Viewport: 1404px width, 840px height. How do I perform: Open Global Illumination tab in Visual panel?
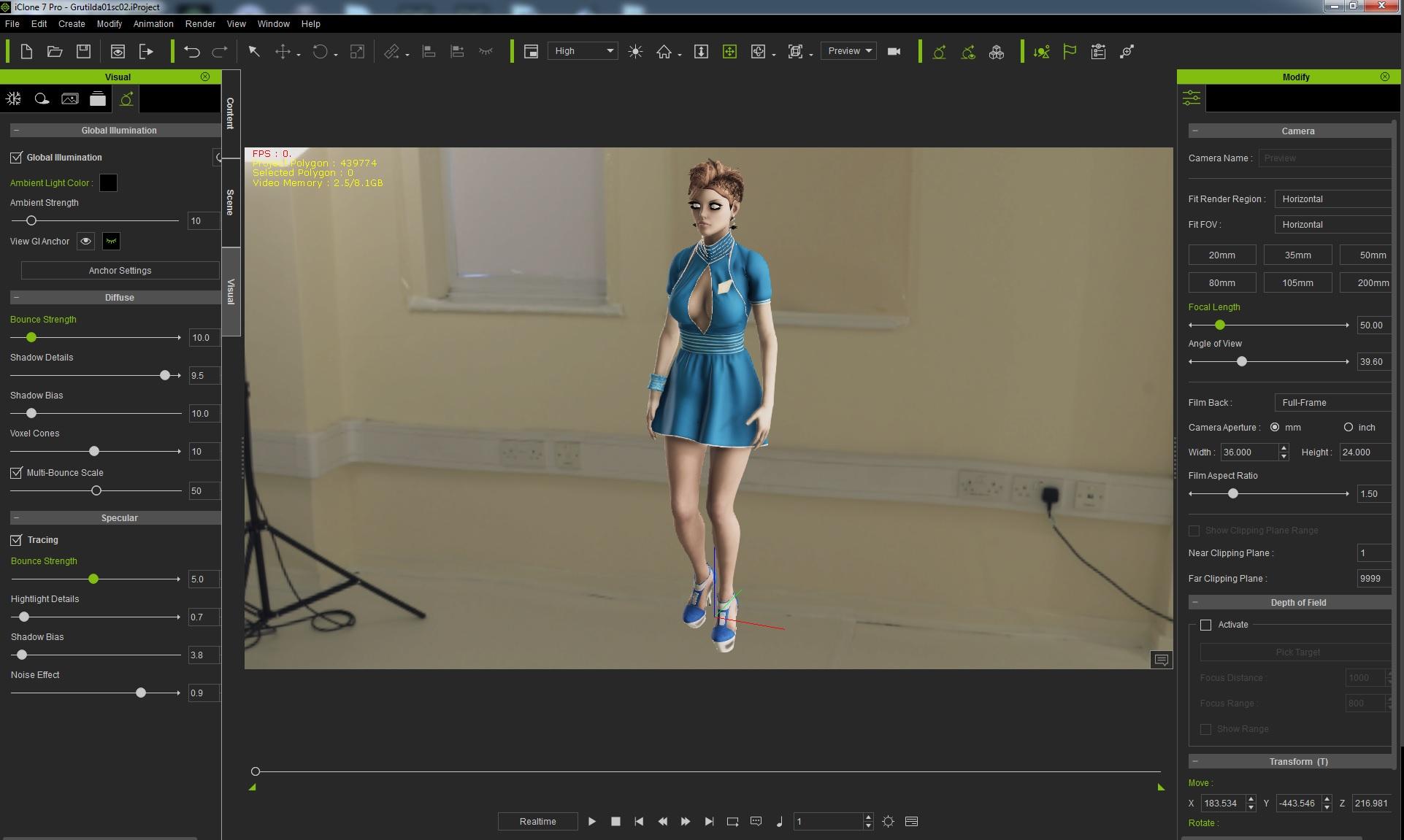tap(126, 99)
